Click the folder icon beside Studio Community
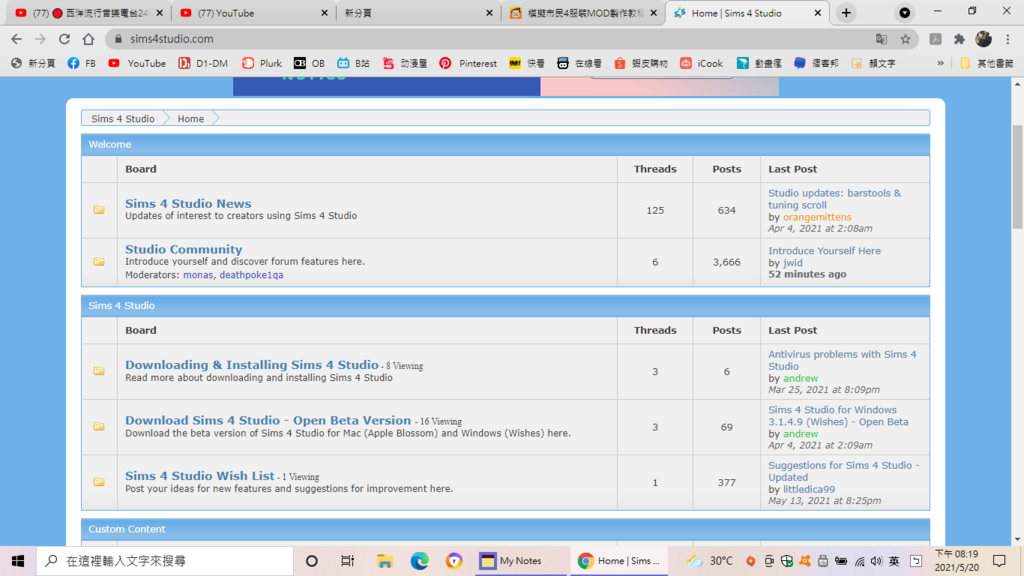The width and height of the screenshot is (1024, 576). coord(99,261)
